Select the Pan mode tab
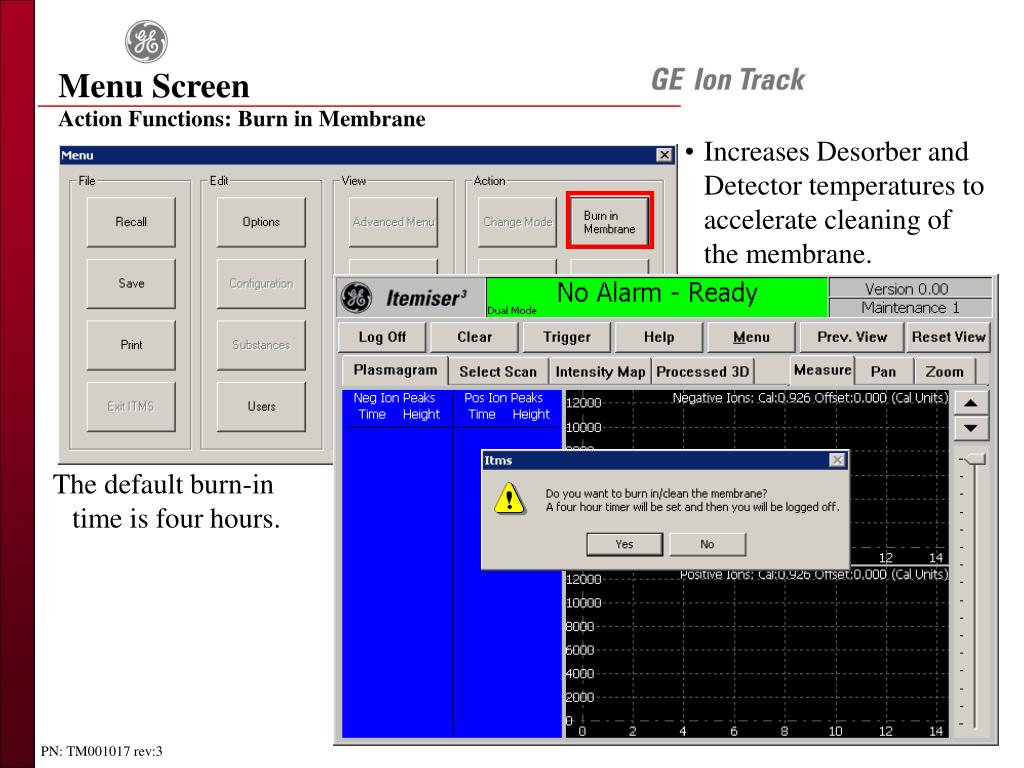The height and width of the screenshot is (768, 1024). click(x=883, y=372)
